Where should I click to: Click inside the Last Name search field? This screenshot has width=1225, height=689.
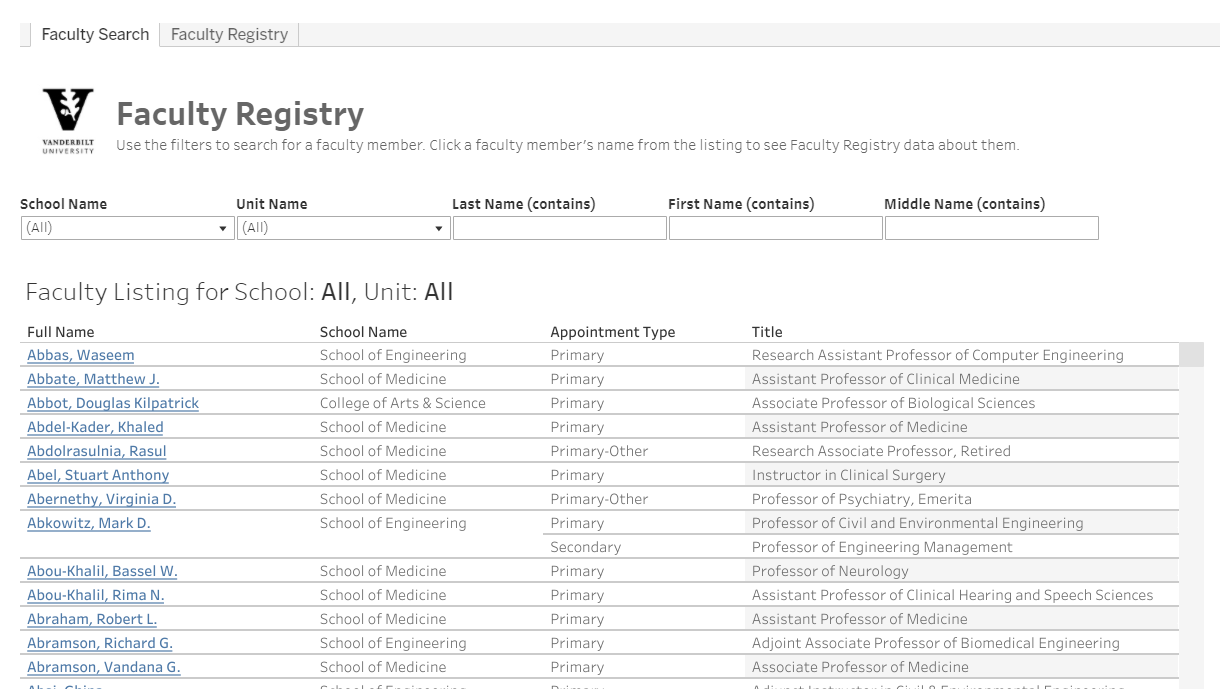click(x=559, y=228)
